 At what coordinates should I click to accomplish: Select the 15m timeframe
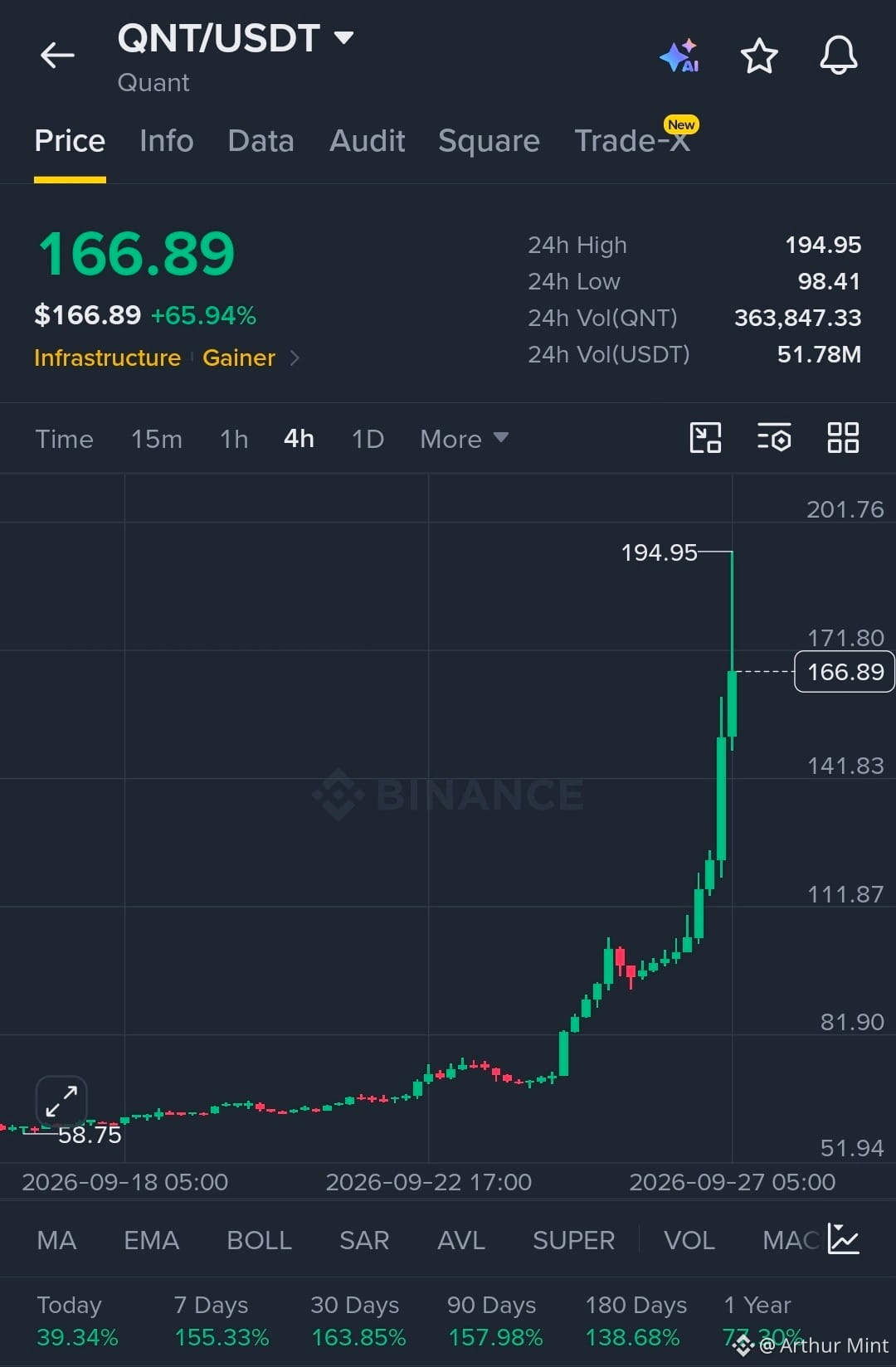pos(157,439)
